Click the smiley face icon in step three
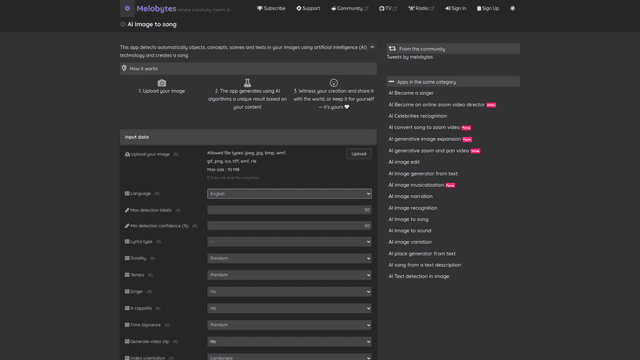The height and width of the screenshot is (360, 640). pyautogui.click(x=334, y=83)
